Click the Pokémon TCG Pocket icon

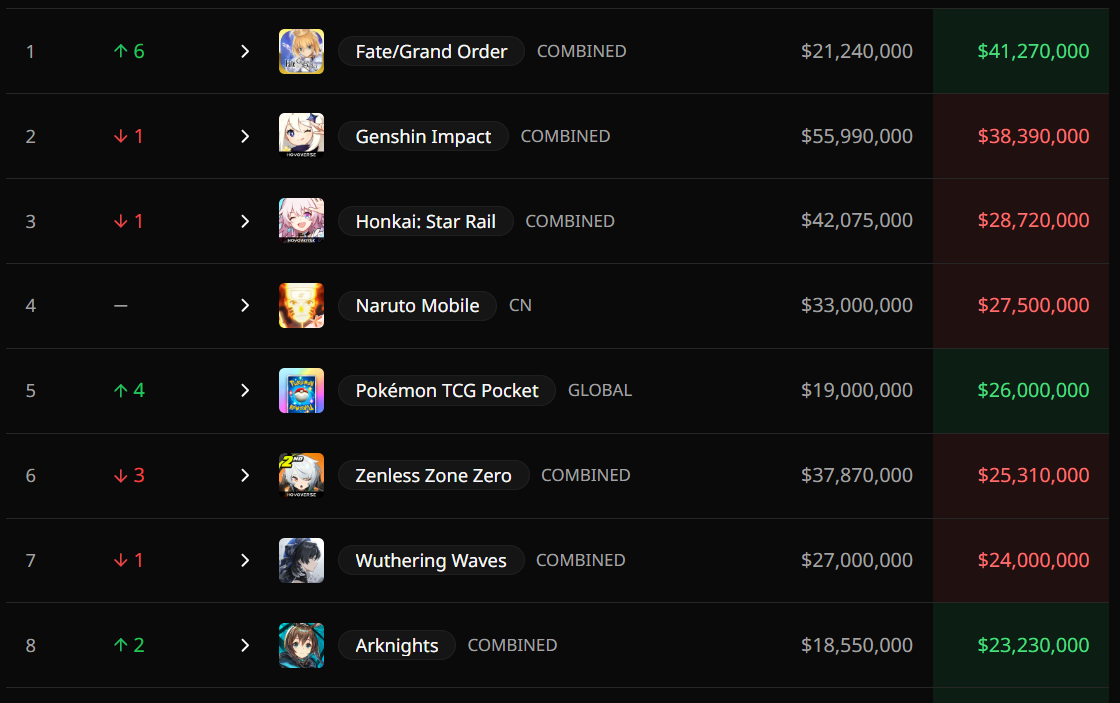(301, 391)
